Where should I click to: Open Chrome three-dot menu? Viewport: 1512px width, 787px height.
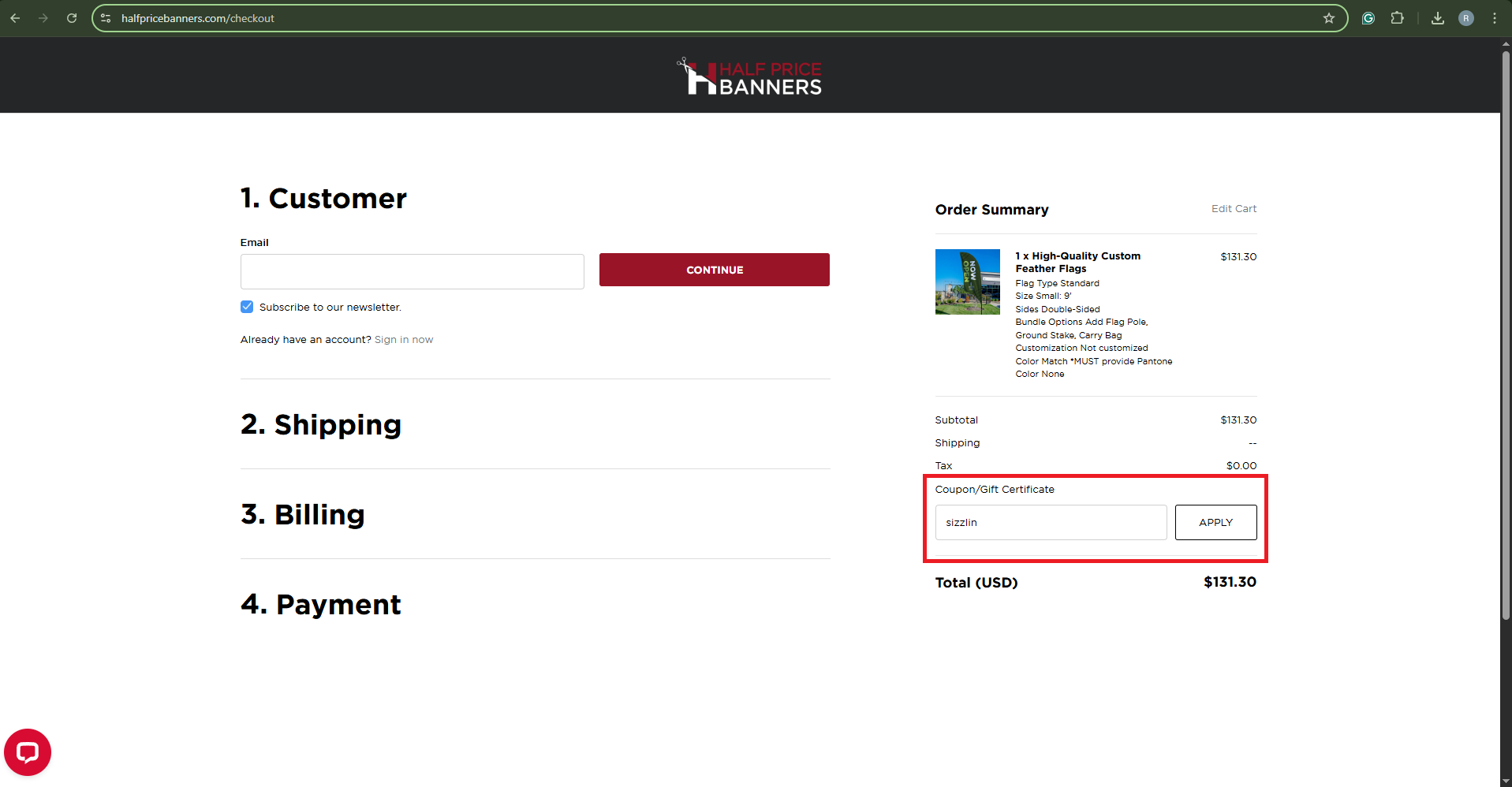pyautogui.click(x=1495, y=18)
